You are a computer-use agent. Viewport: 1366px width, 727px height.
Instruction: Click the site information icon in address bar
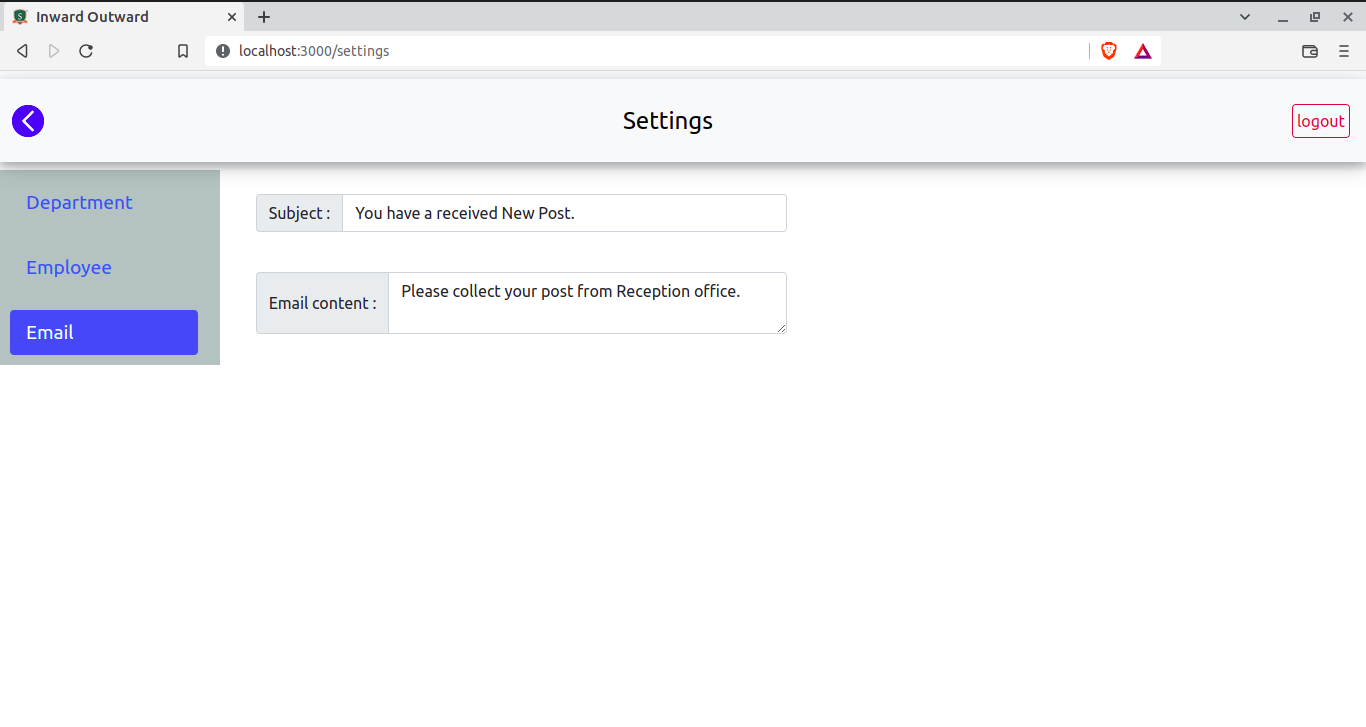coord(222,50)
